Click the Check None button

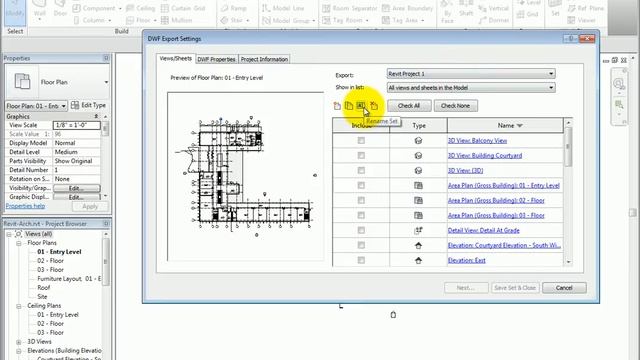[455, 106]
